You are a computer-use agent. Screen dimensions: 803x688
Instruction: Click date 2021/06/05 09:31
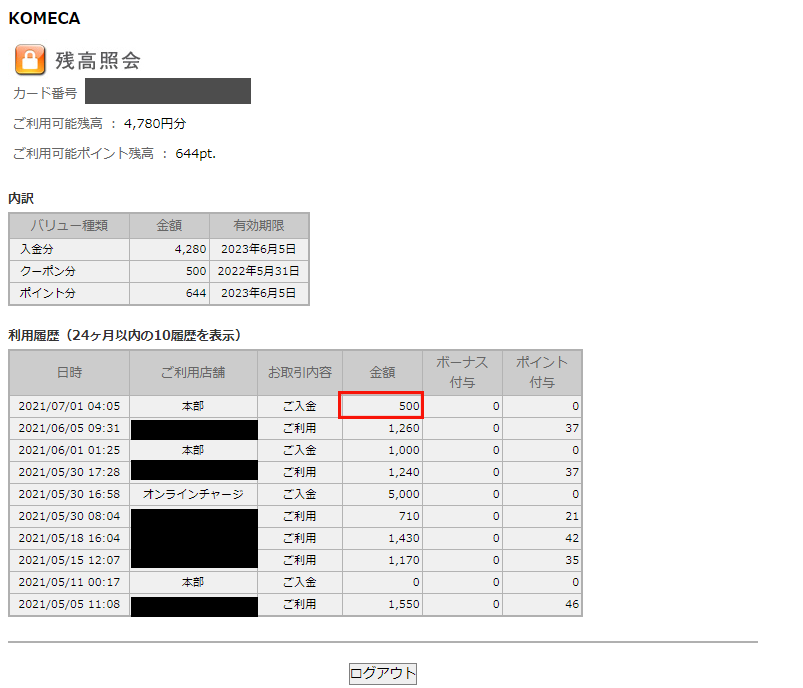click(69, 428)
